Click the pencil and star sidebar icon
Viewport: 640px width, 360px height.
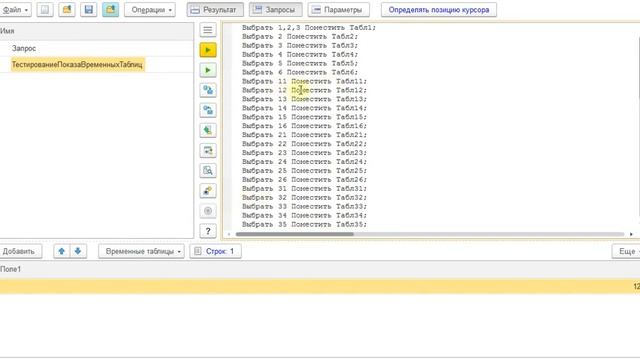tap(208, 191)
